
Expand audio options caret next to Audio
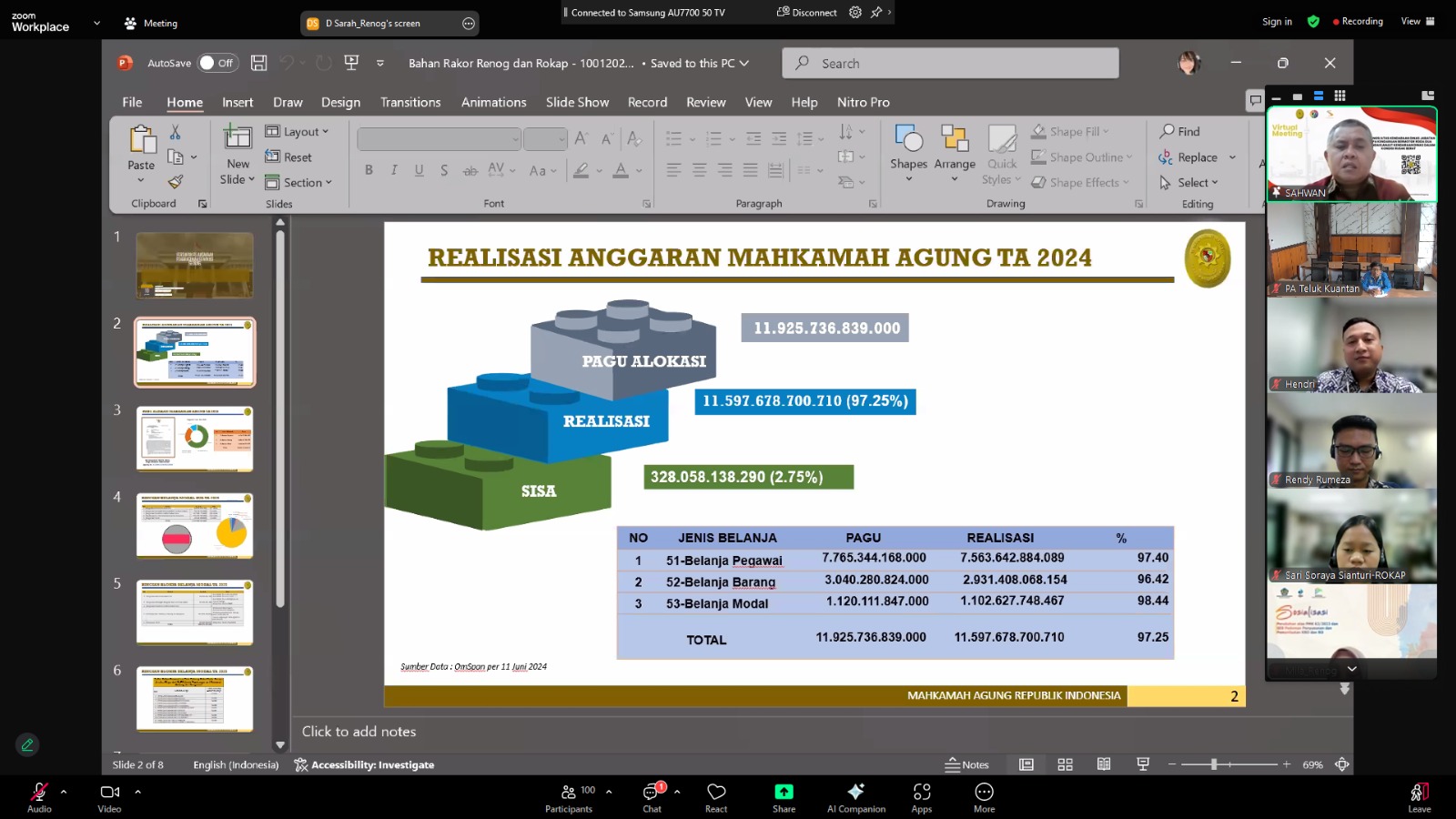64,792
